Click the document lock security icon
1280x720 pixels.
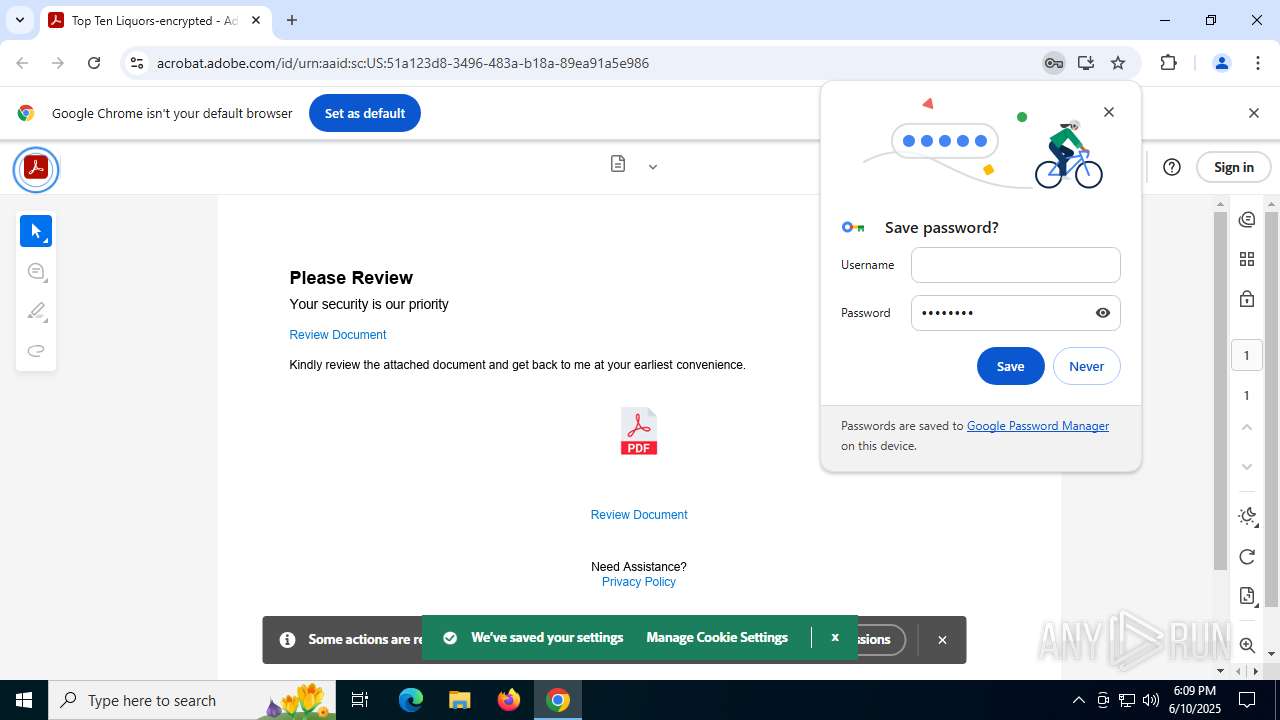[x=1247, y=298]
